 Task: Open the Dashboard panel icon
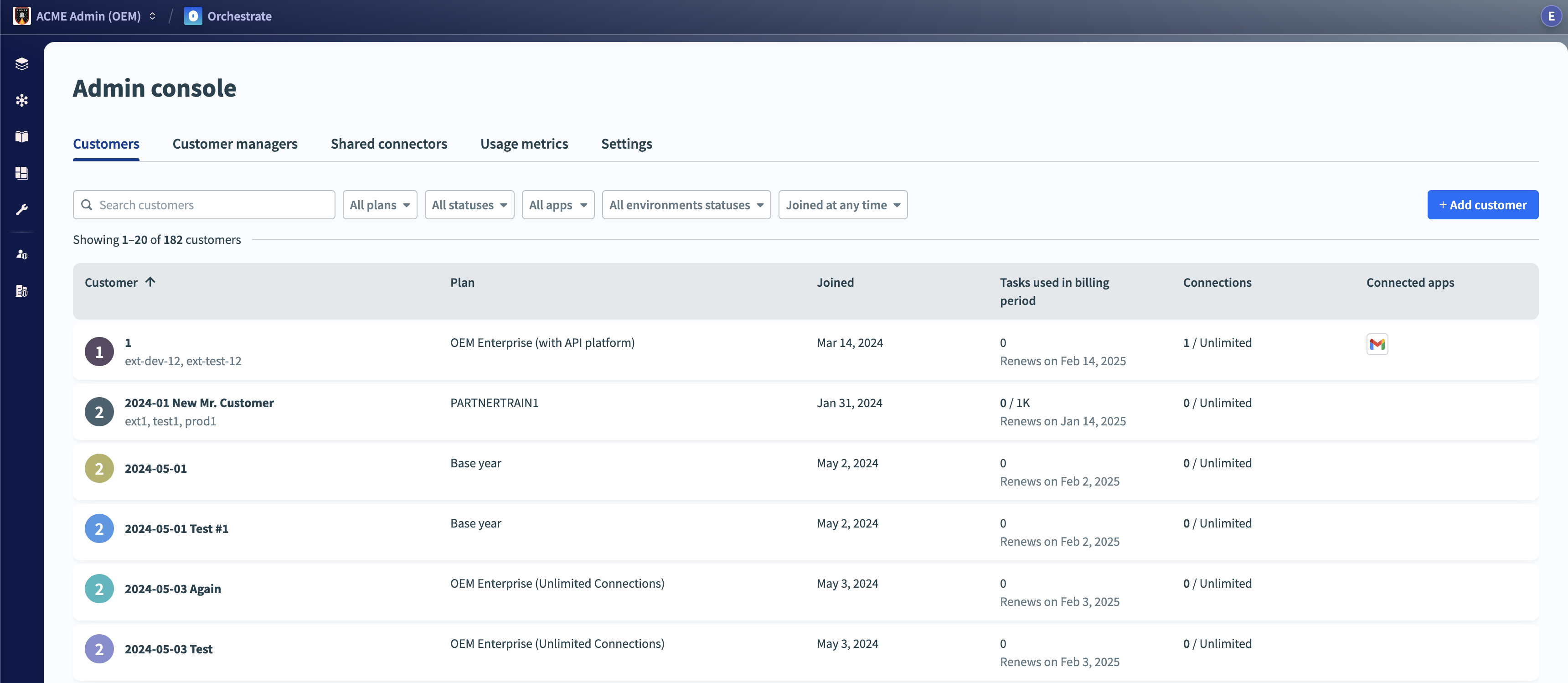click(21, 173)
